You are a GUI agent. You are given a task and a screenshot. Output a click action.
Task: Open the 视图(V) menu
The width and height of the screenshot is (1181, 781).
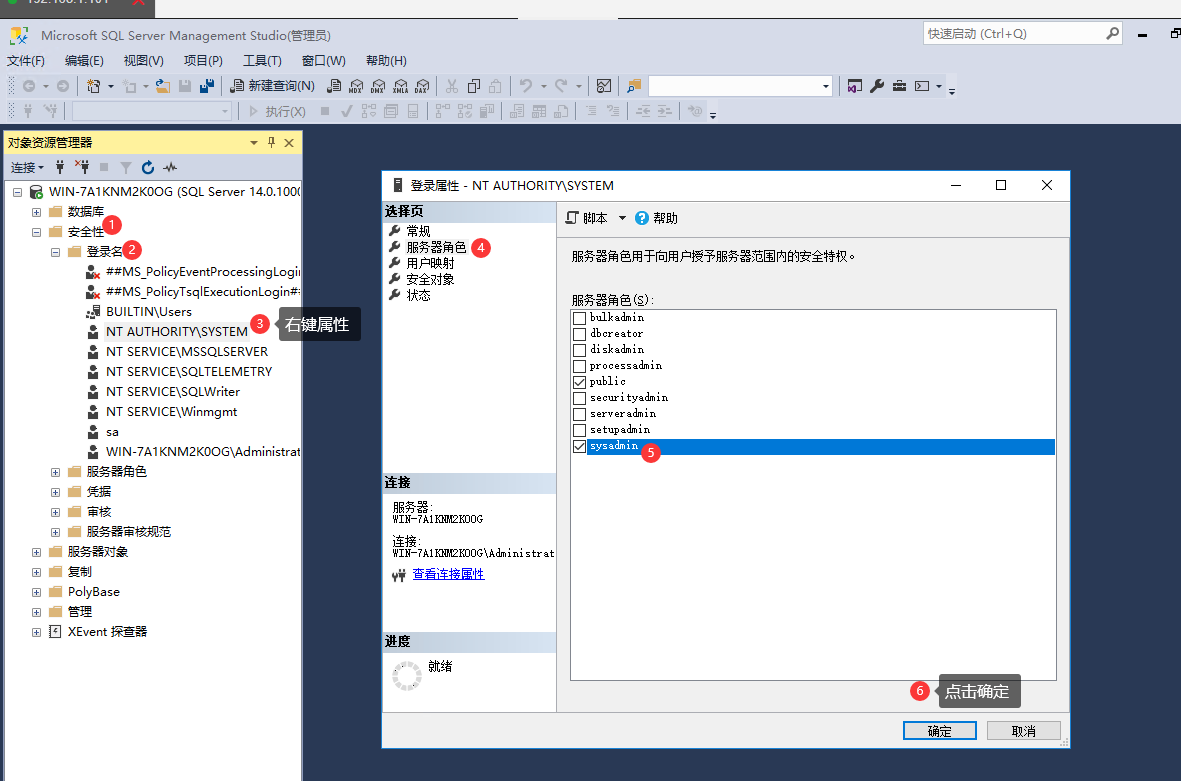coord(143,60)
